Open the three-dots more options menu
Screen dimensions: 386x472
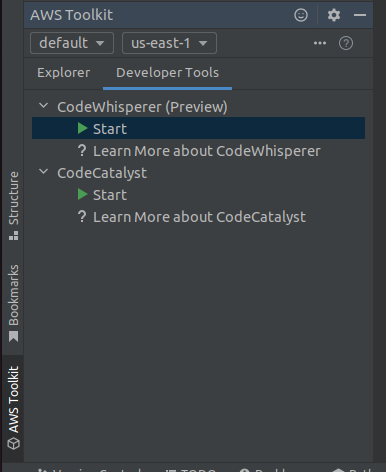point(320,43)
